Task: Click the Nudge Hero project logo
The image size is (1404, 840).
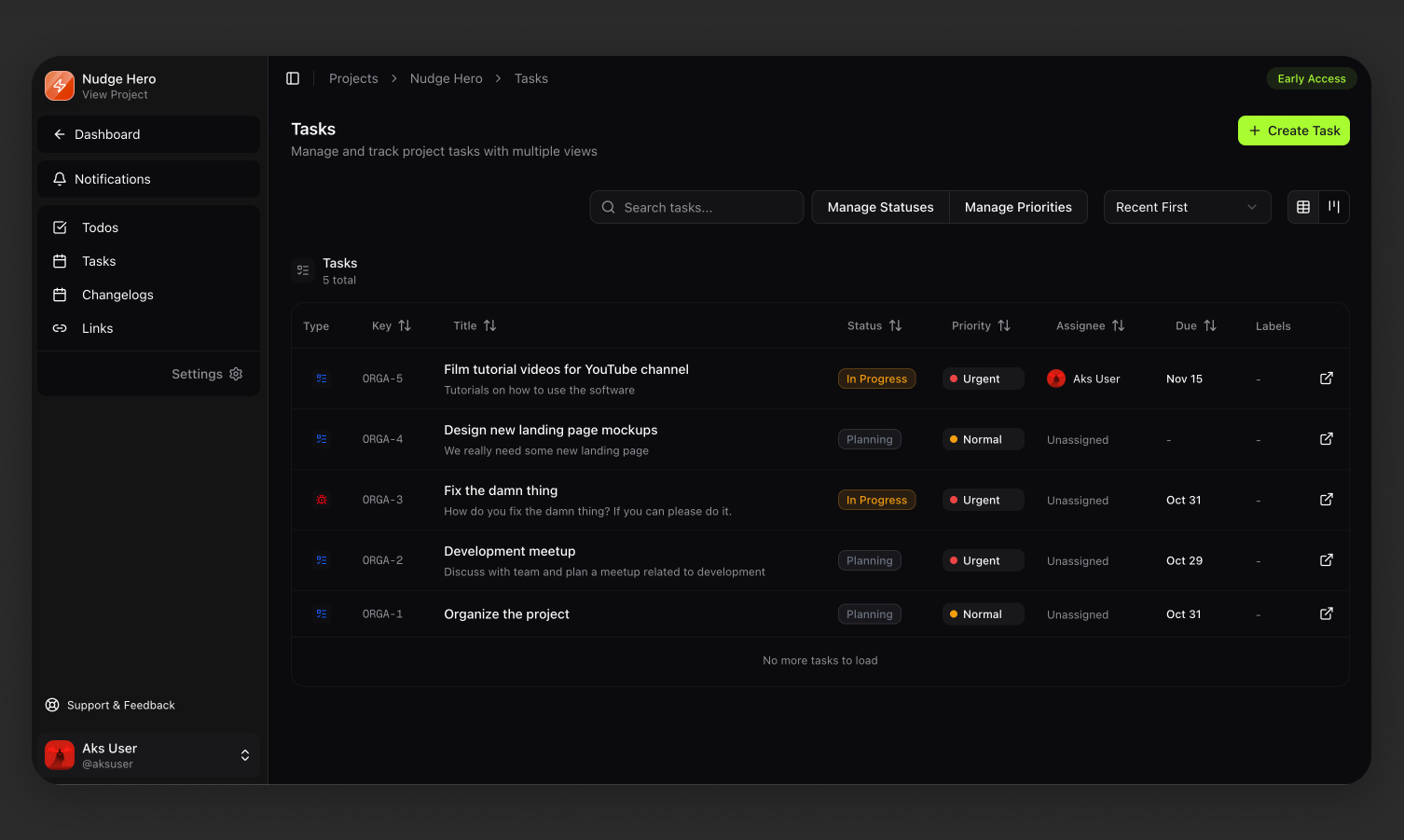Action: (x=60, y=86)
